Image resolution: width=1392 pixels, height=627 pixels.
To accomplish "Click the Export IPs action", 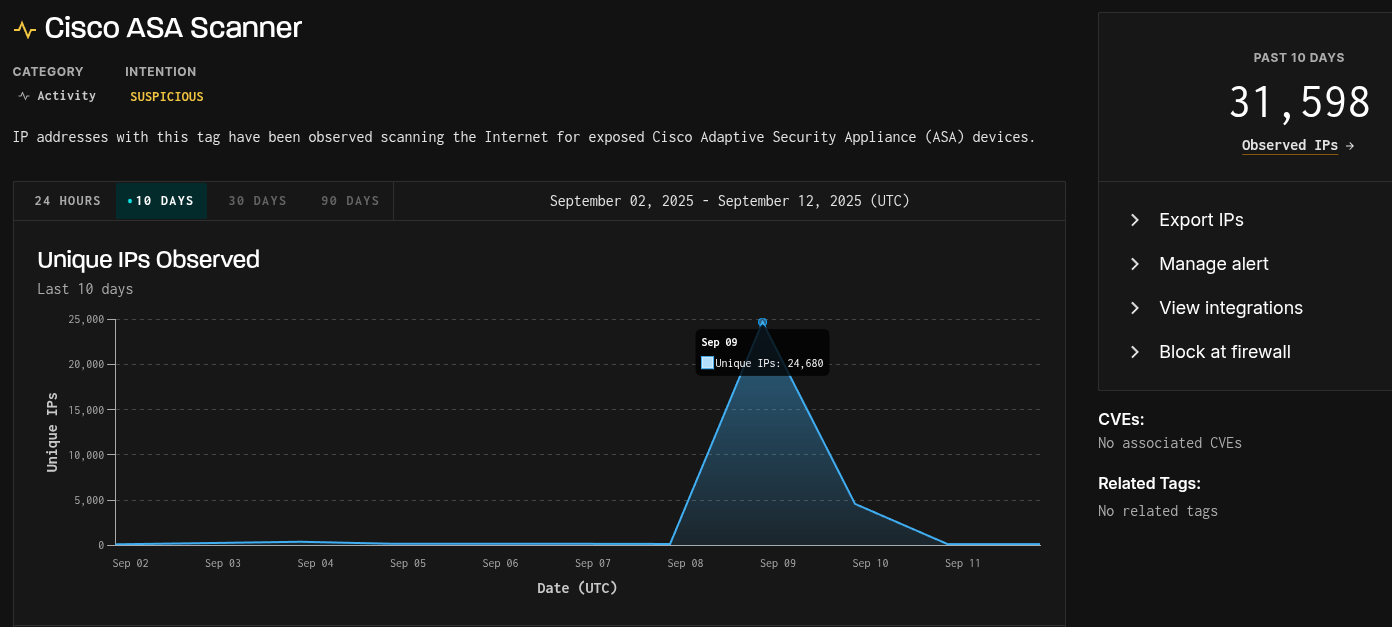I will click(1200, 219).
